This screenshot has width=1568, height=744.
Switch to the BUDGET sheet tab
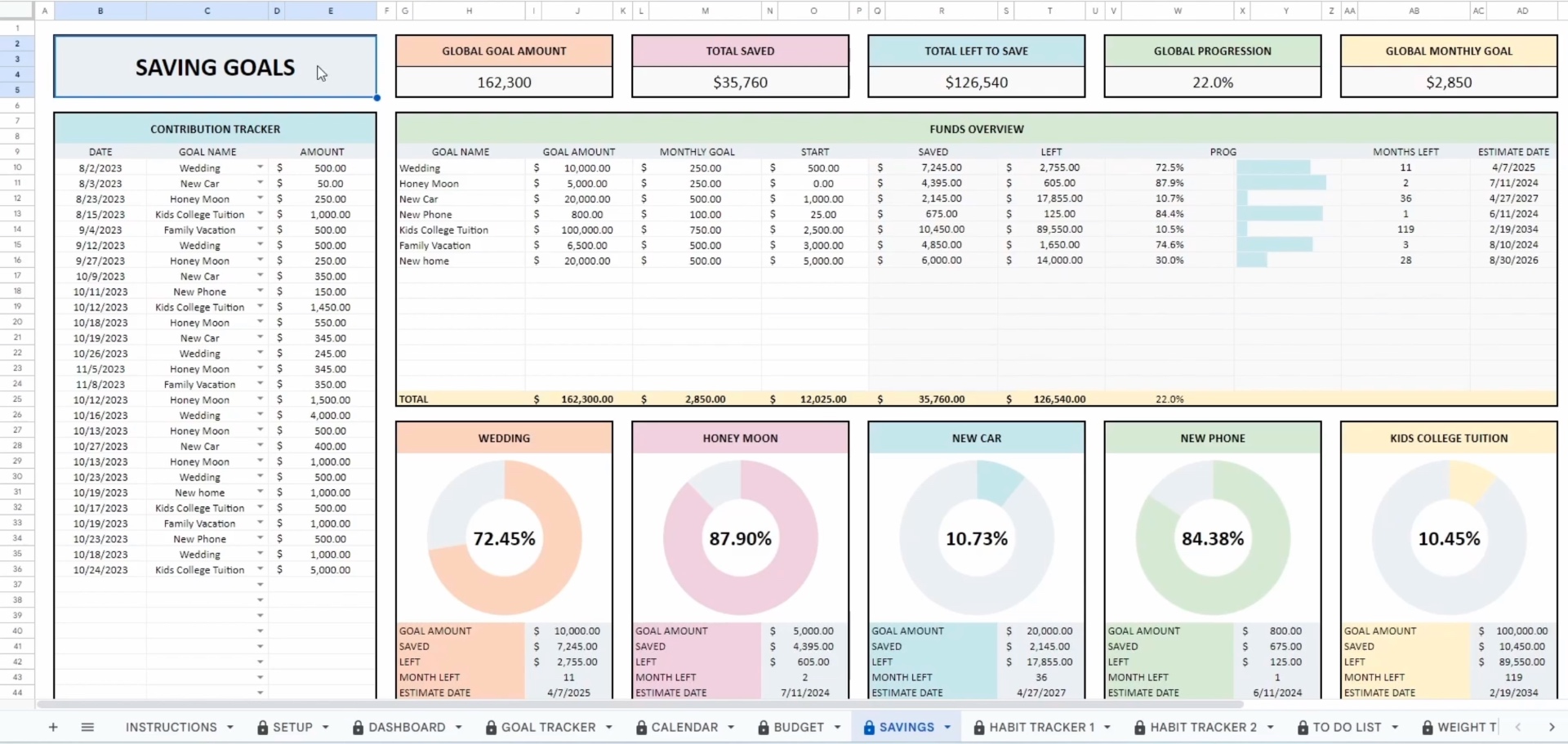[x=799, y=727]
